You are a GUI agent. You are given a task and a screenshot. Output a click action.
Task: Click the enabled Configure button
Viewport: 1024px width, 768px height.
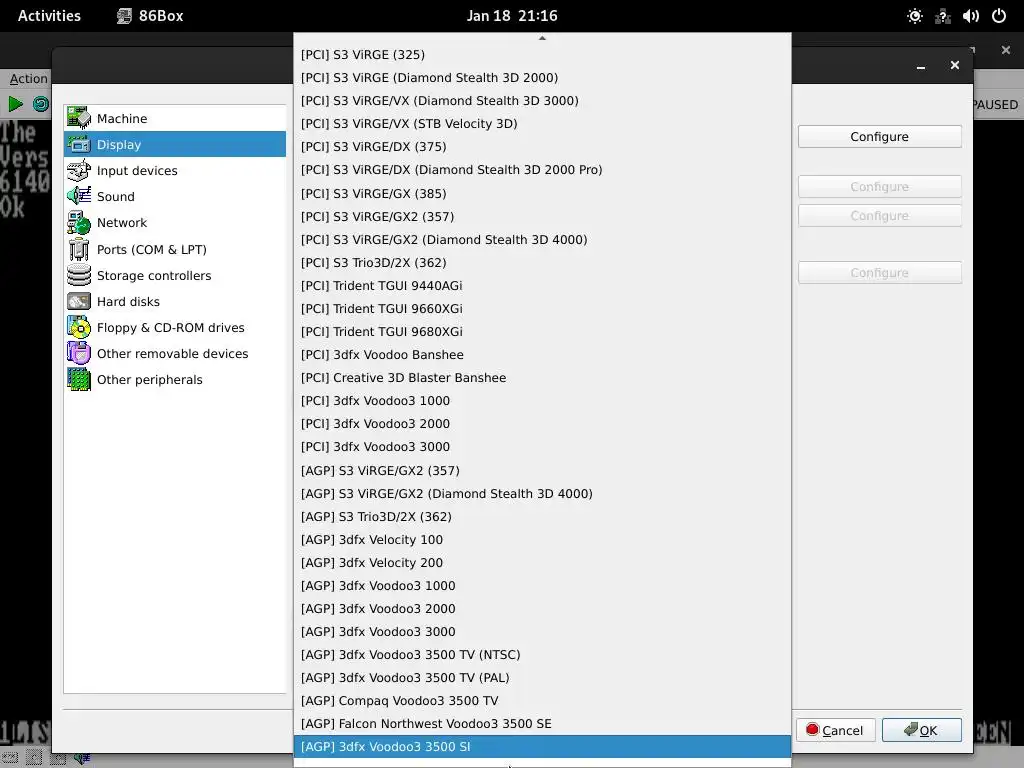click(879, 136)
